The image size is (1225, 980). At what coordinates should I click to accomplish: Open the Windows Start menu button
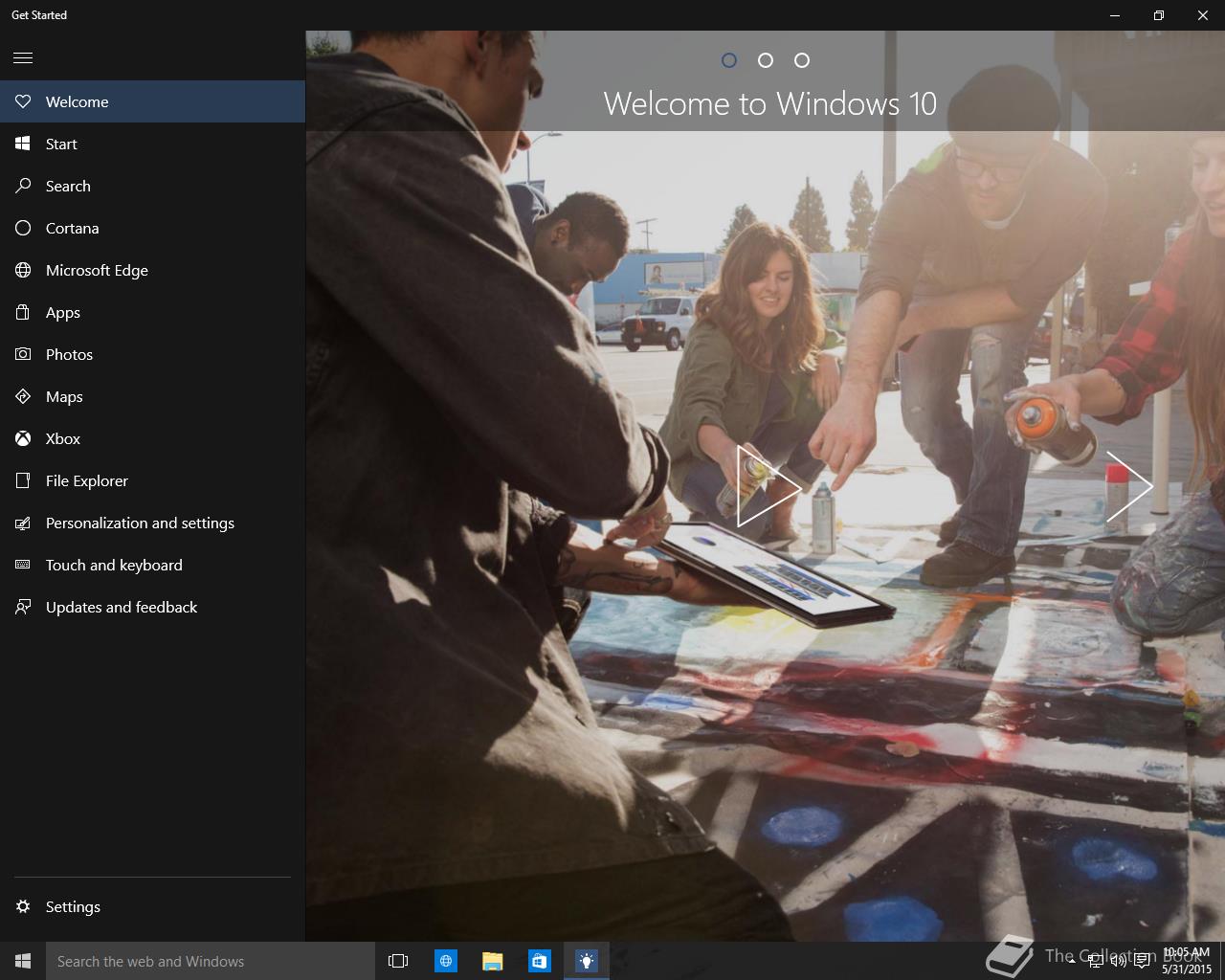(23, 961)
